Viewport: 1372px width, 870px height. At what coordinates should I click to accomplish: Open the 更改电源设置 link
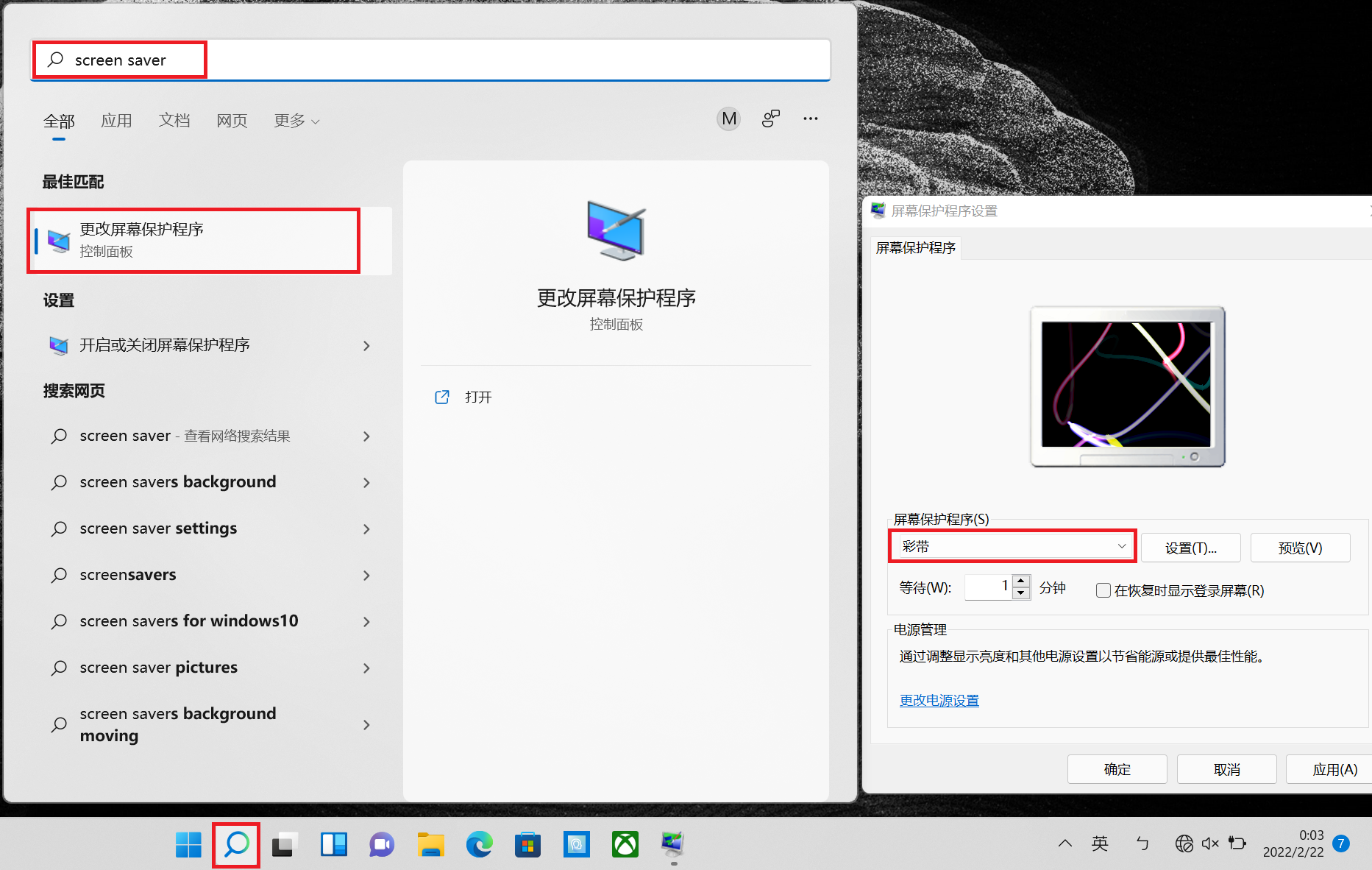[x=939, y=701]
